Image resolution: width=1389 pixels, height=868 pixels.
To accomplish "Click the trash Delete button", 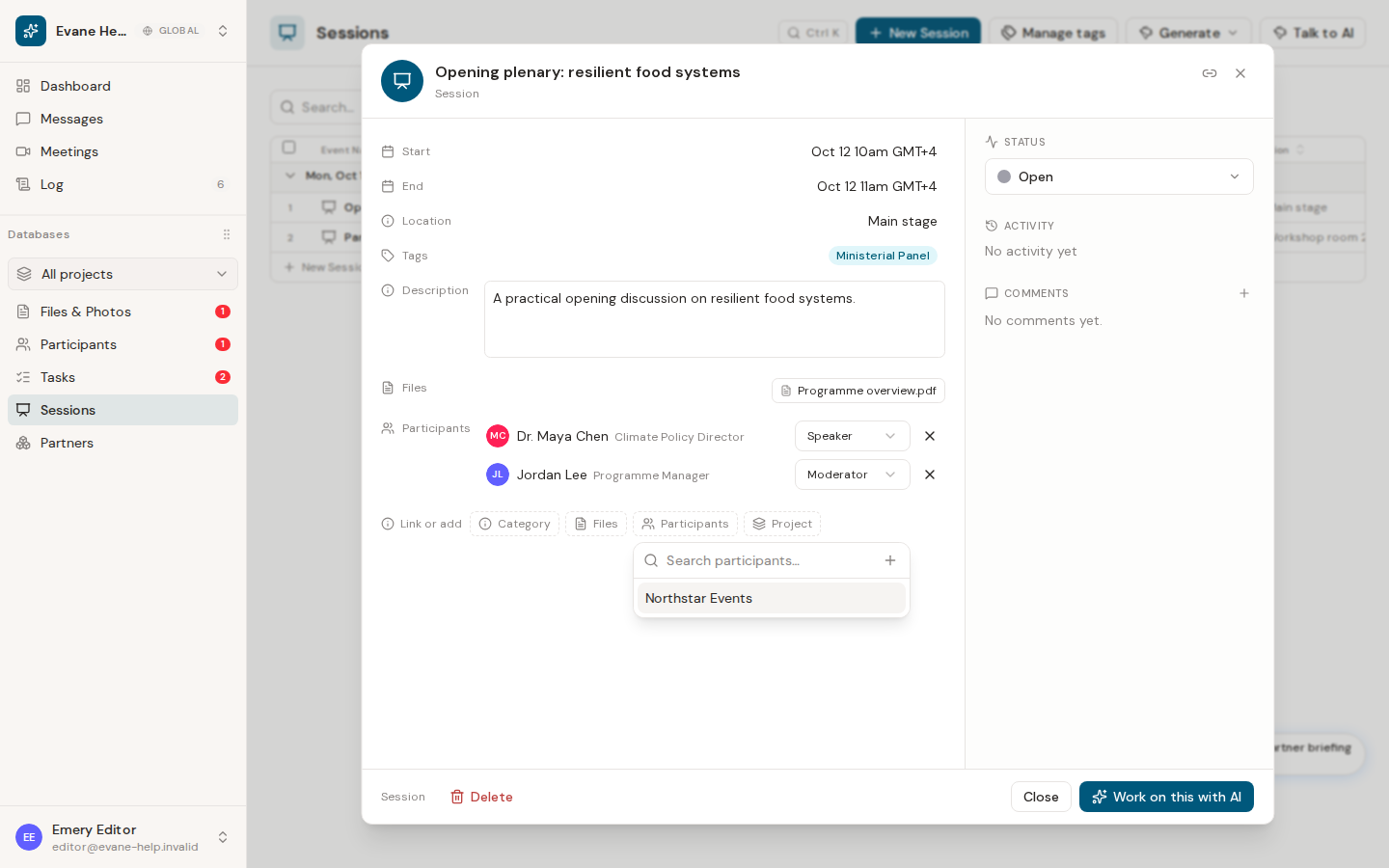I will [481, 797].
